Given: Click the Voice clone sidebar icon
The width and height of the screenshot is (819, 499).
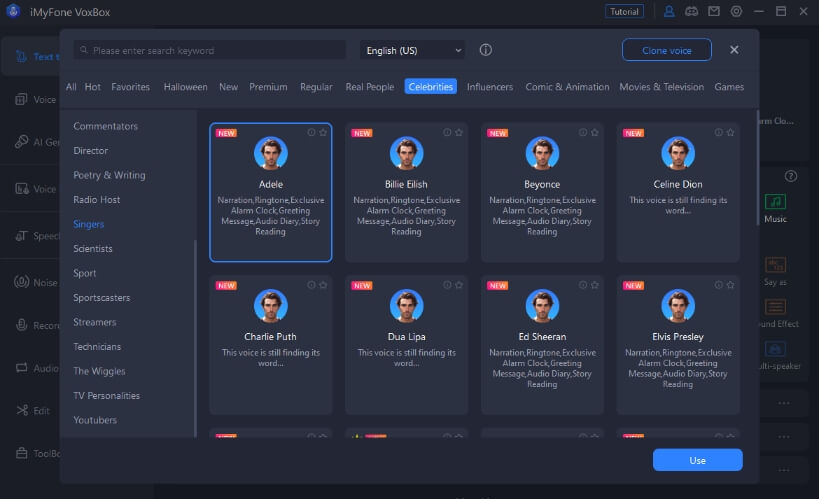Looking at the screenshot, I should 21,99.
